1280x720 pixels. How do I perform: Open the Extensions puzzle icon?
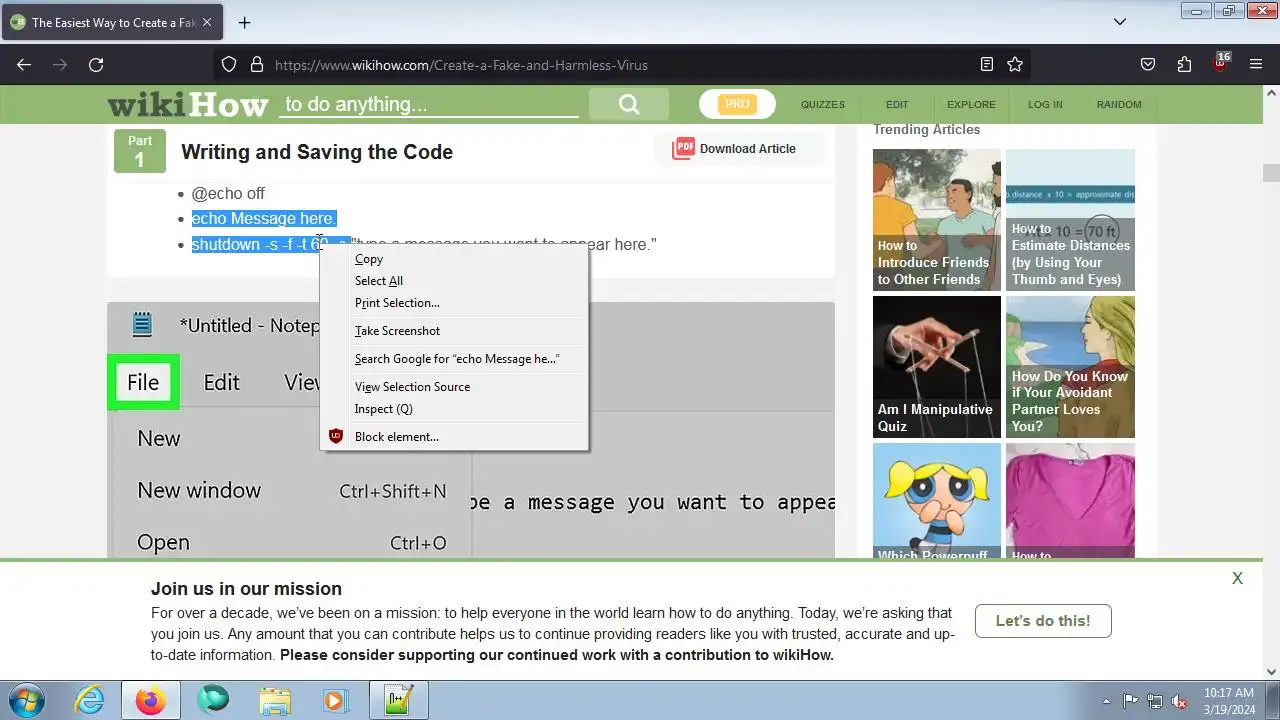[x=1184, y=65]
